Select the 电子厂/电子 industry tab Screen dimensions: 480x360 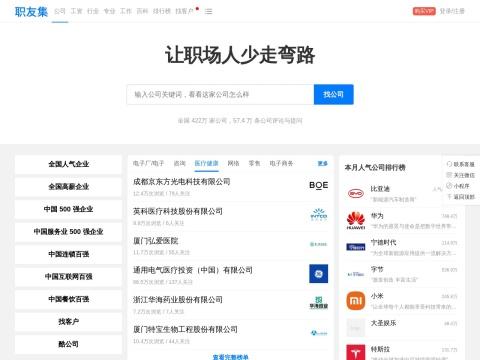click(x=149, y=163)
